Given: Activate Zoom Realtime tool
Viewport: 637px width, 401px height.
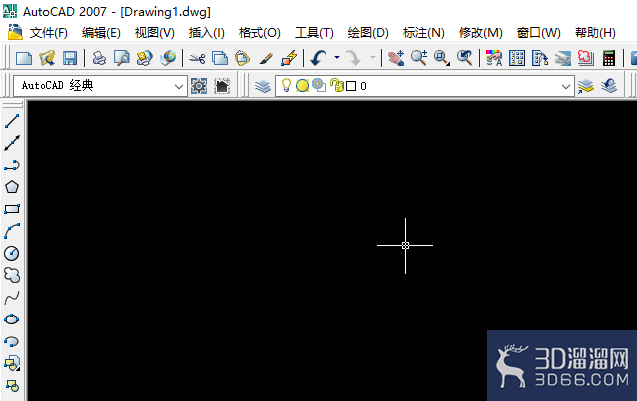Looking at the screenshot, I should (x=418, y=58).
